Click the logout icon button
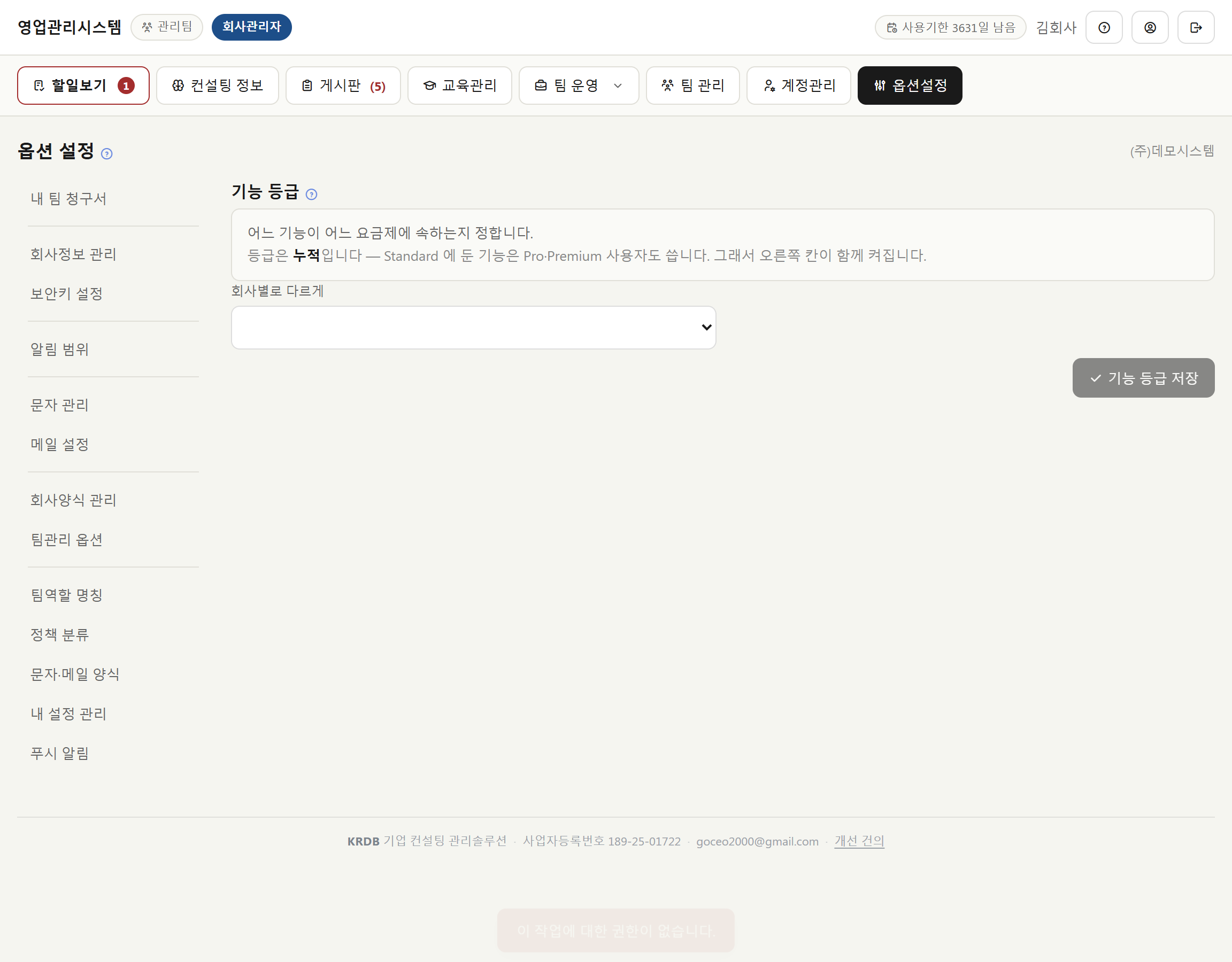 [x=1195, y=27]
